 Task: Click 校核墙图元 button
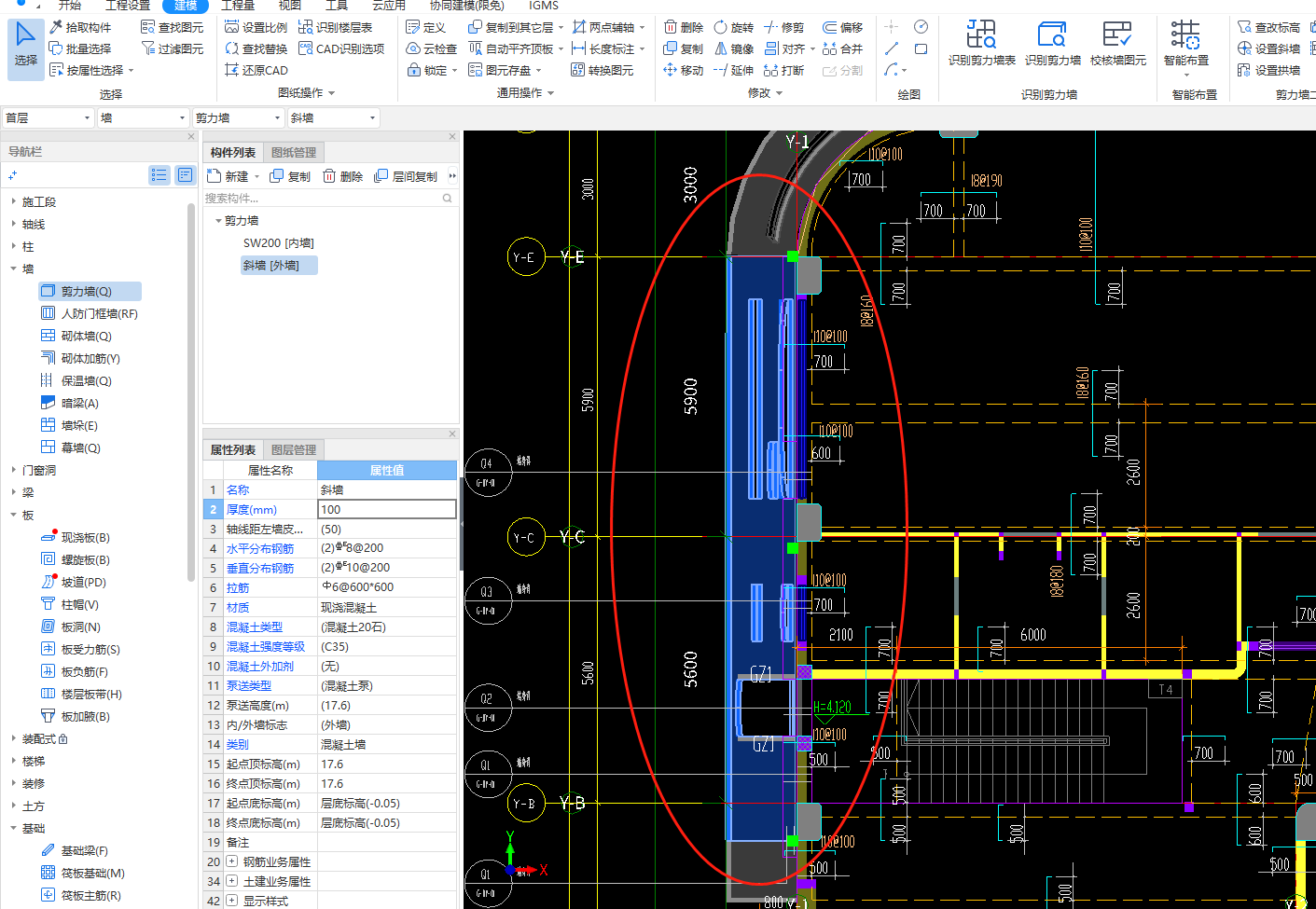(1117, 44)
